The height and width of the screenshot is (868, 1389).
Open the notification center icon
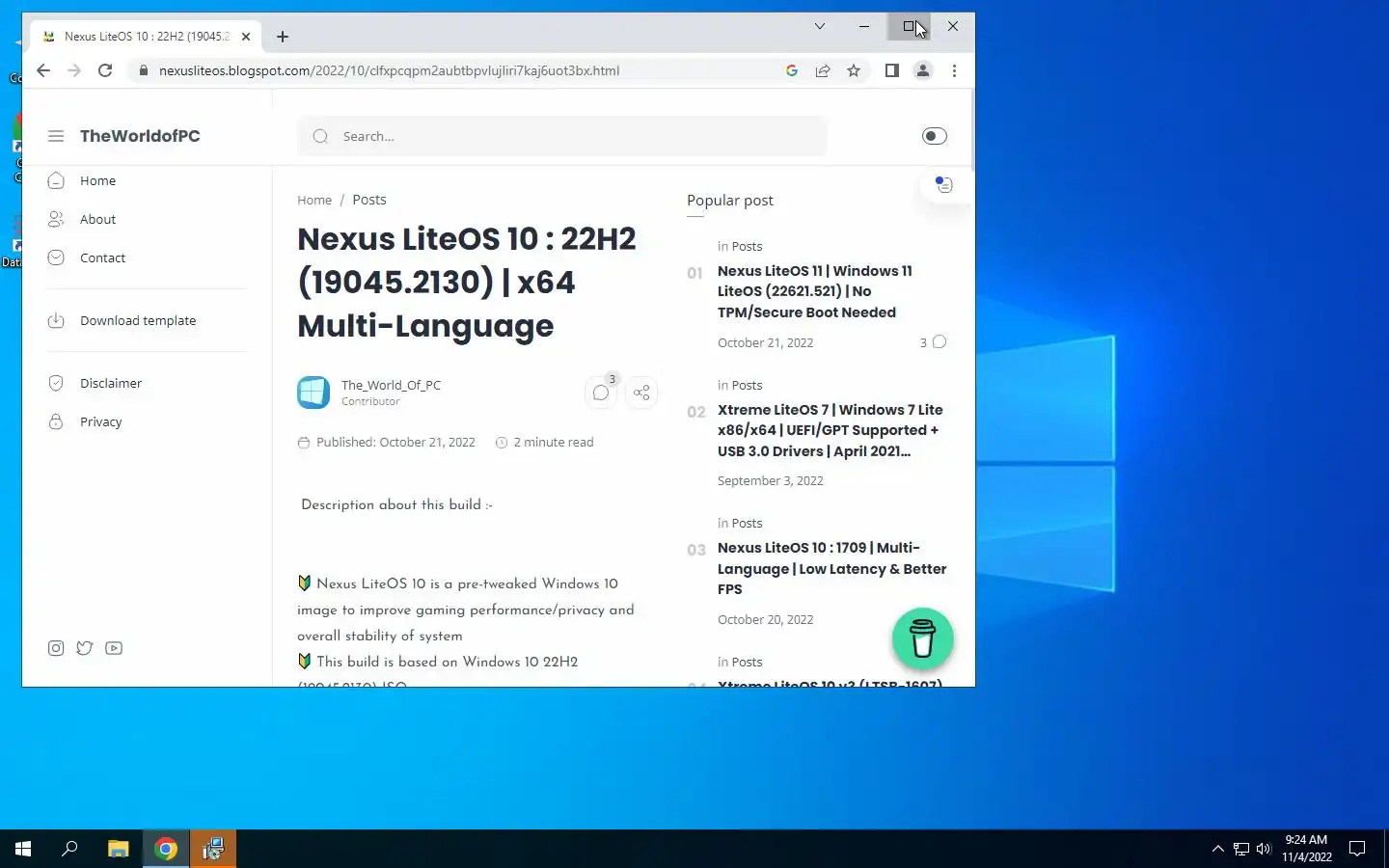click(1357, 849)
